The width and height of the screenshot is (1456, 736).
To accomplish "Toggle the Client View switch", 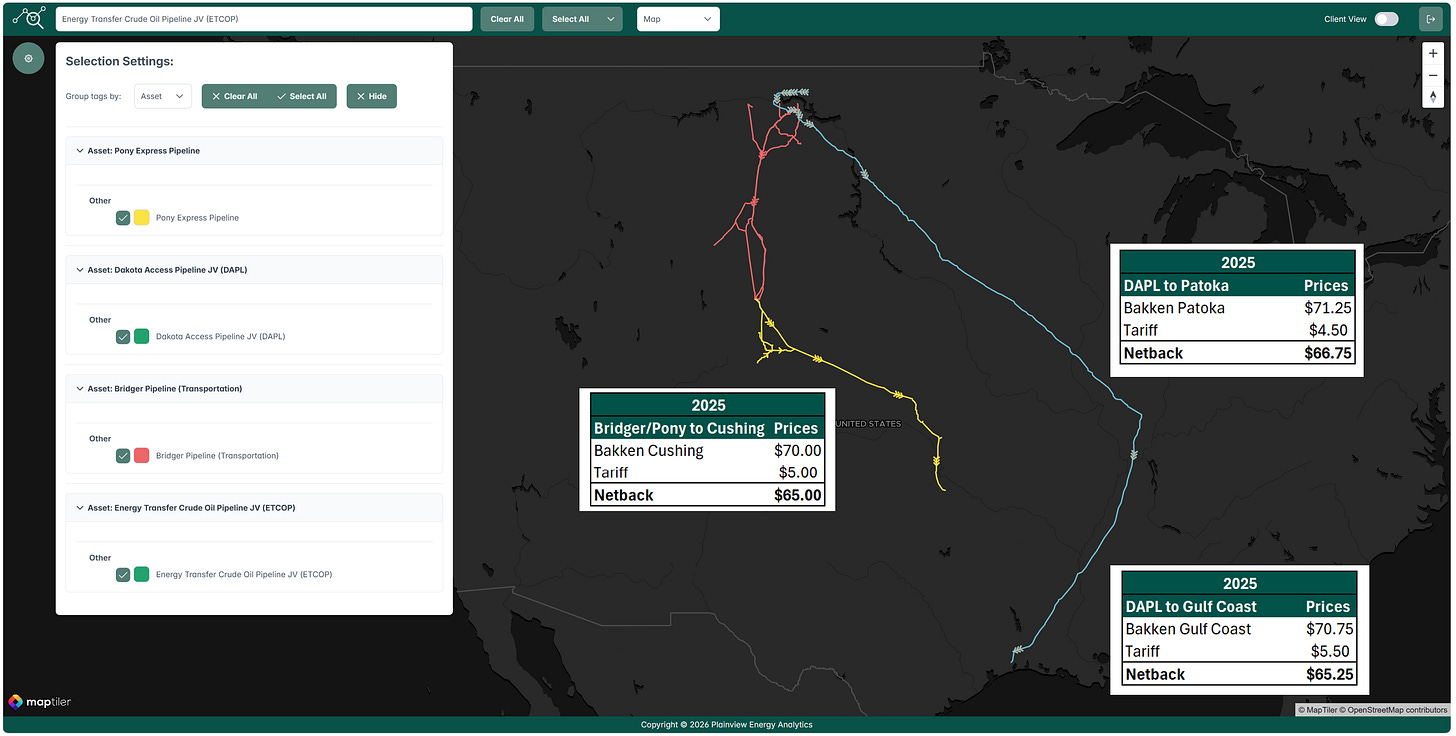I will 1386,19.
